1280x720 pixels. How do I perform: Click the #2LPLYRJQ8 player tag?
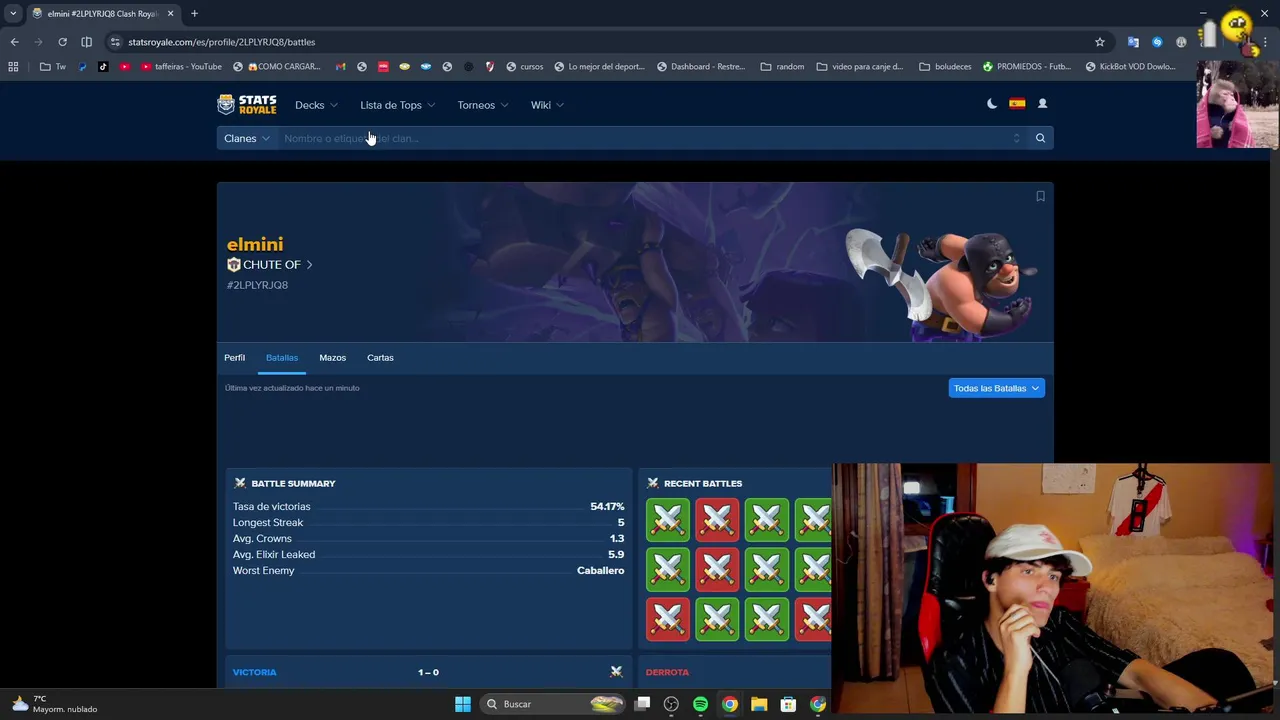click(x=257, y=285)
